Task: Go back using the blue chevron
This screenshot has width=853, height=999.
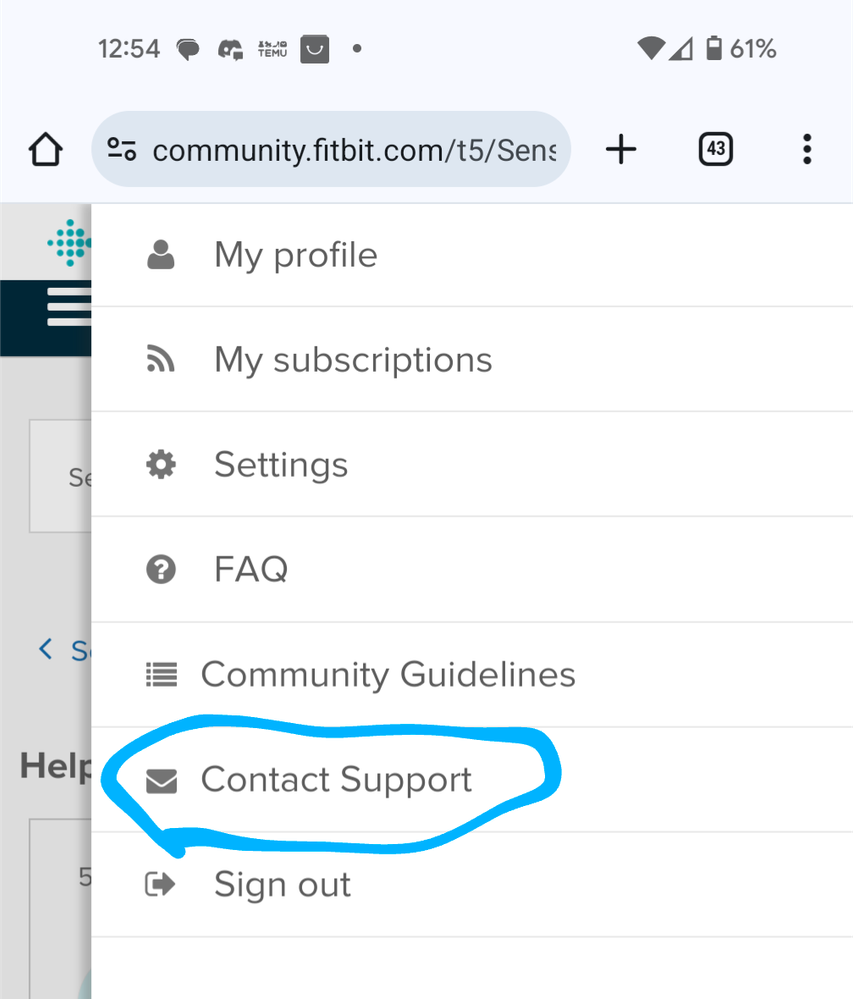Action: pos(45,649)
